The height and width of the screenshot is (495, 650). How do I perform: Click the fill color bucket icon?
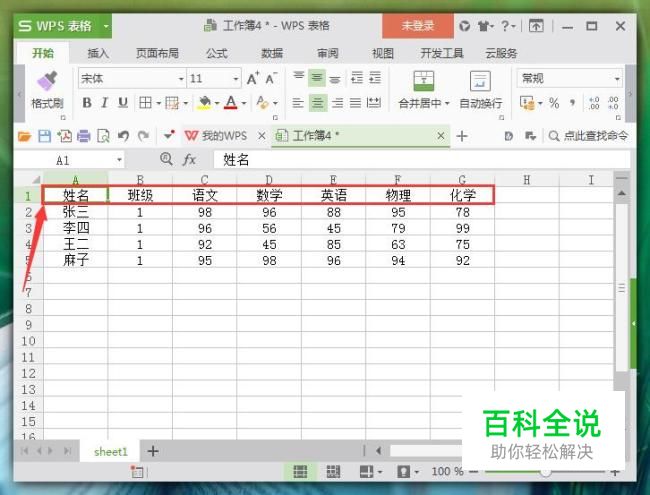tap(204, 102)
